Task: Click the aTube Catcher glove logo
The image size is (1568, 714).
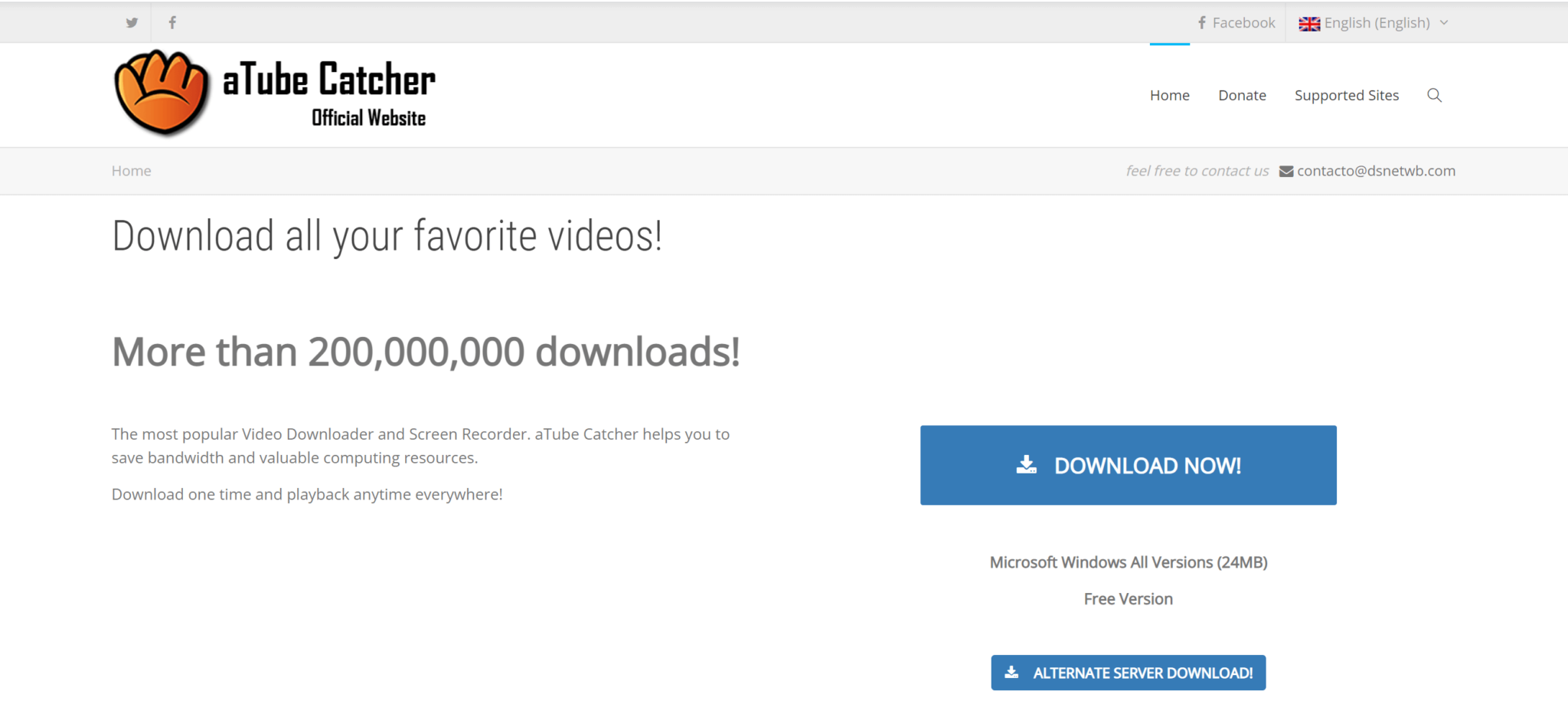Action: coord(162,93)
